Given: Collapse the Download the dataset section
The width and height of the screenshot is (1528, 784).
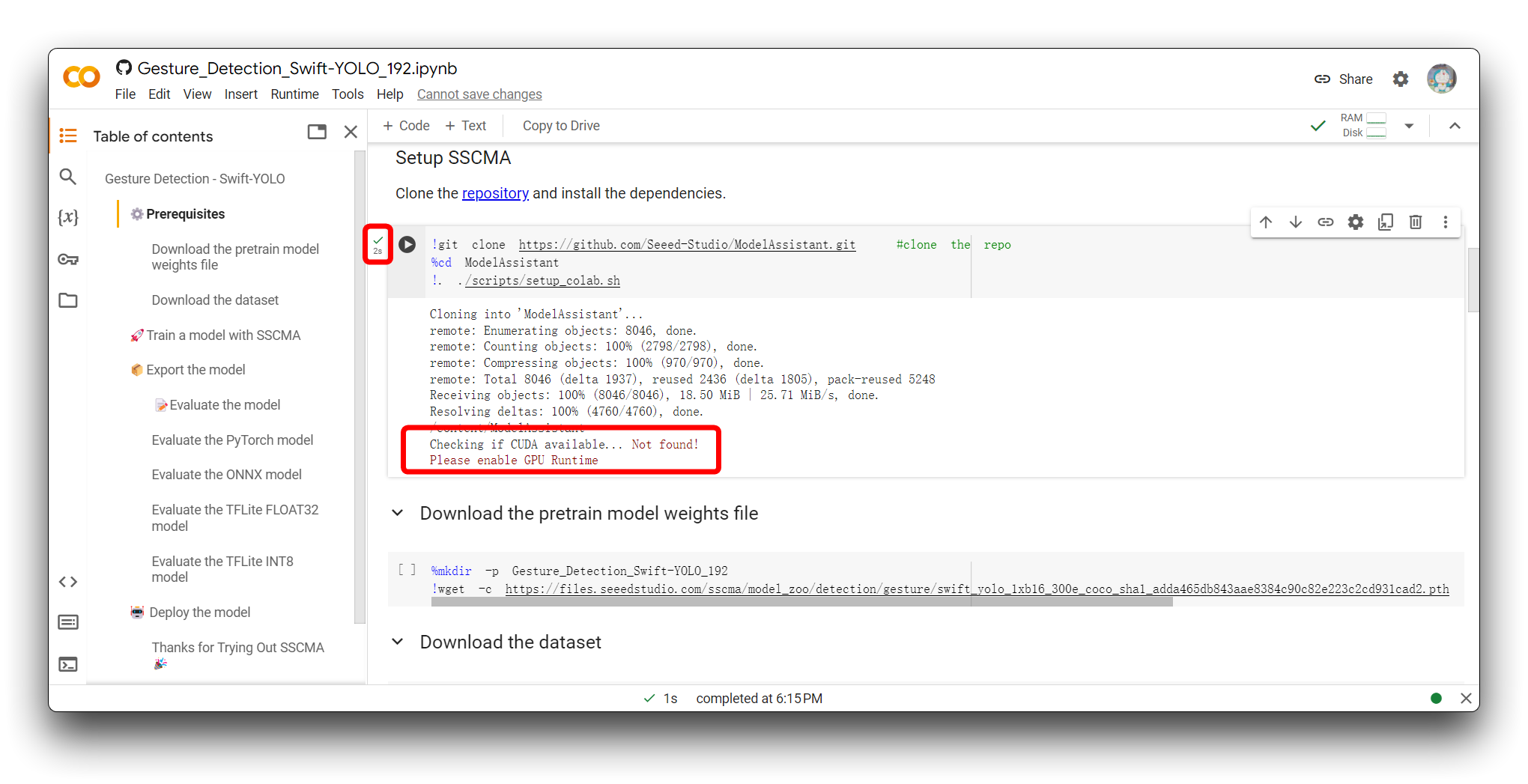Looking at the screenshot, I should (x=398, y=642).
